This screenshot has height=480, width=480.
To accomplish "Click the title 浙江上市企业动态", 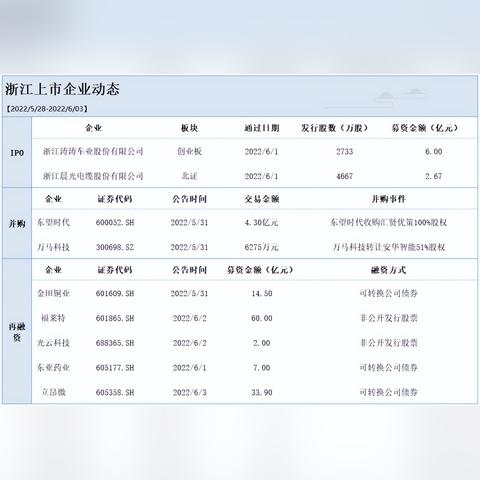I will tap(62, 89).
